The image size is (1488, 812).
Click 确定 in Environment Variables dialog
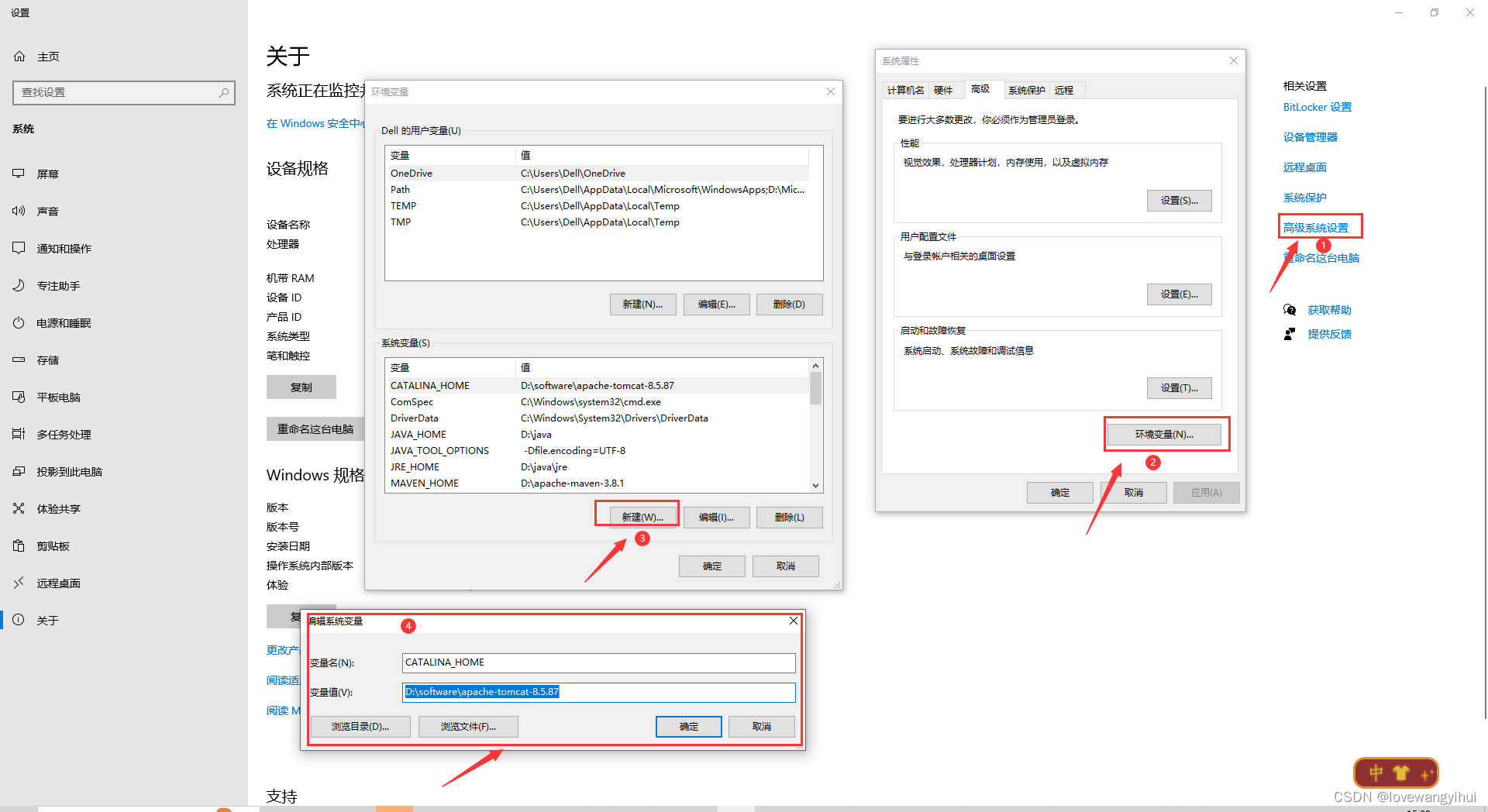click(x=711, y=566)
